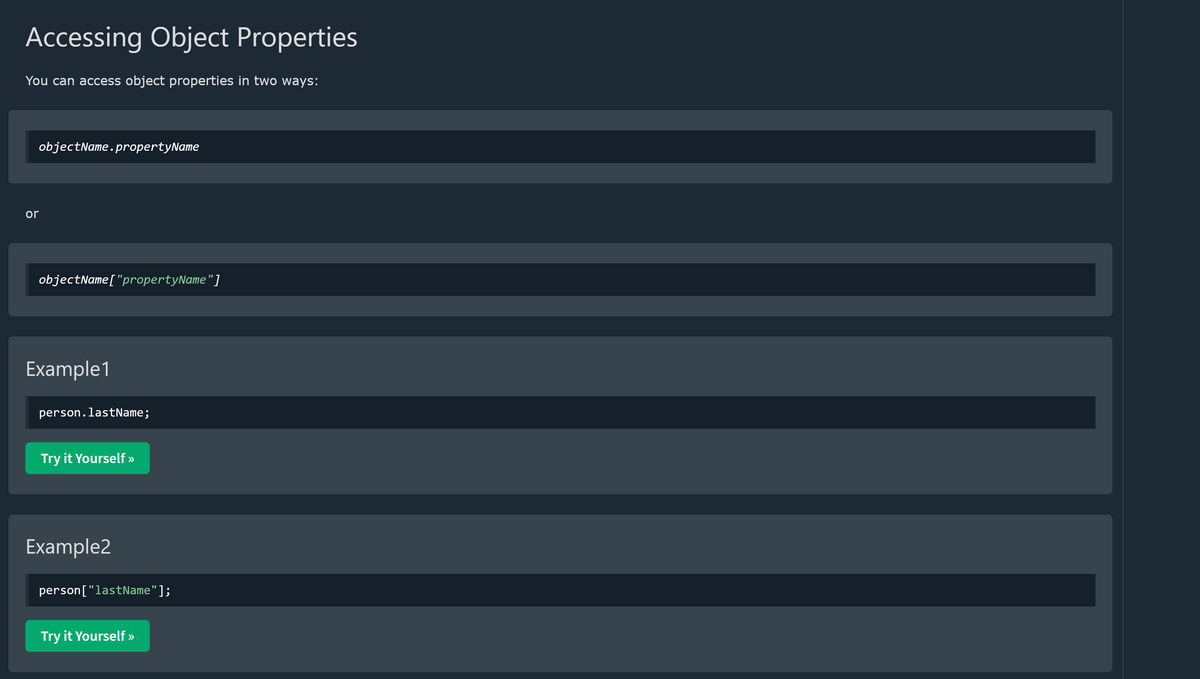This screenshot has width=1200, height=679.
Task: Click the person["lastName"]; code line
Action: pyautogui.click(x=560, y=590)
